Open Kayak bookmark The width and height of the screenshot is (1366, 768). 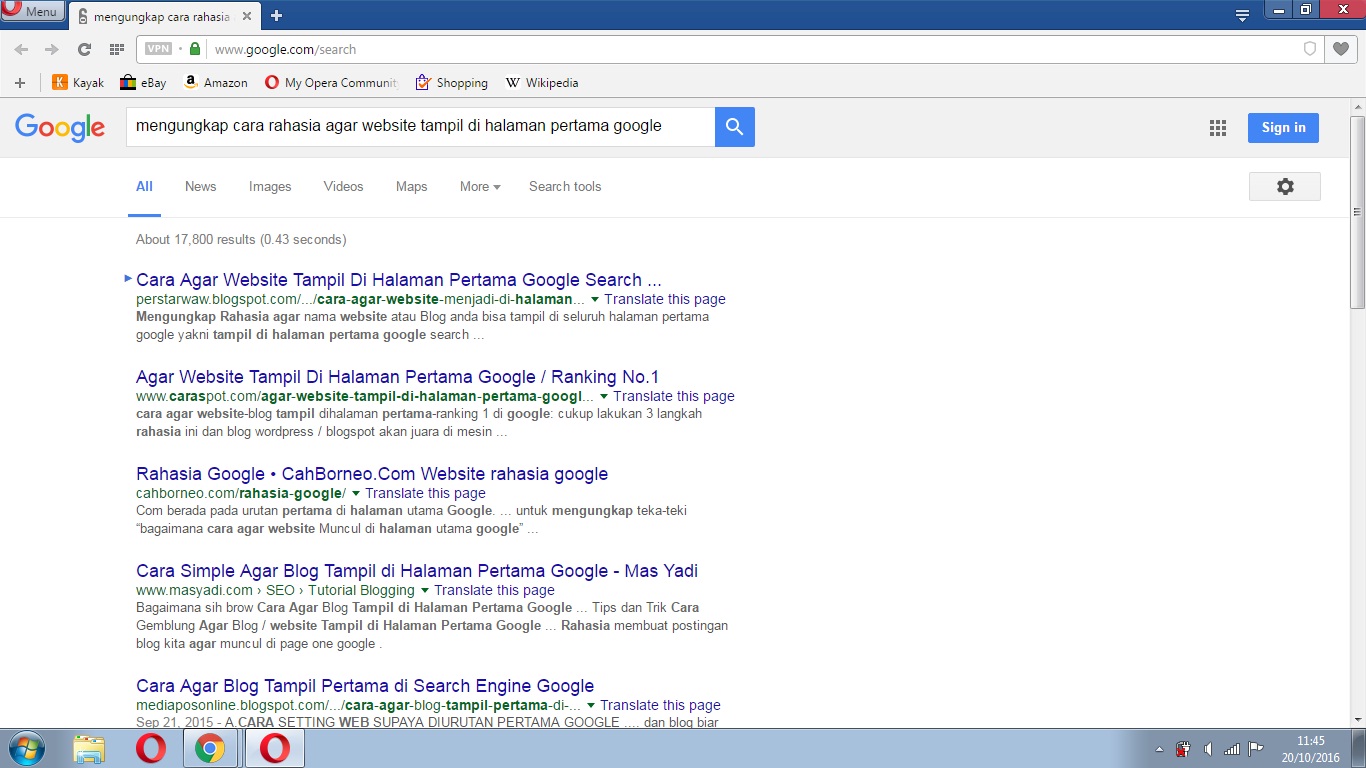coord(78,83)
